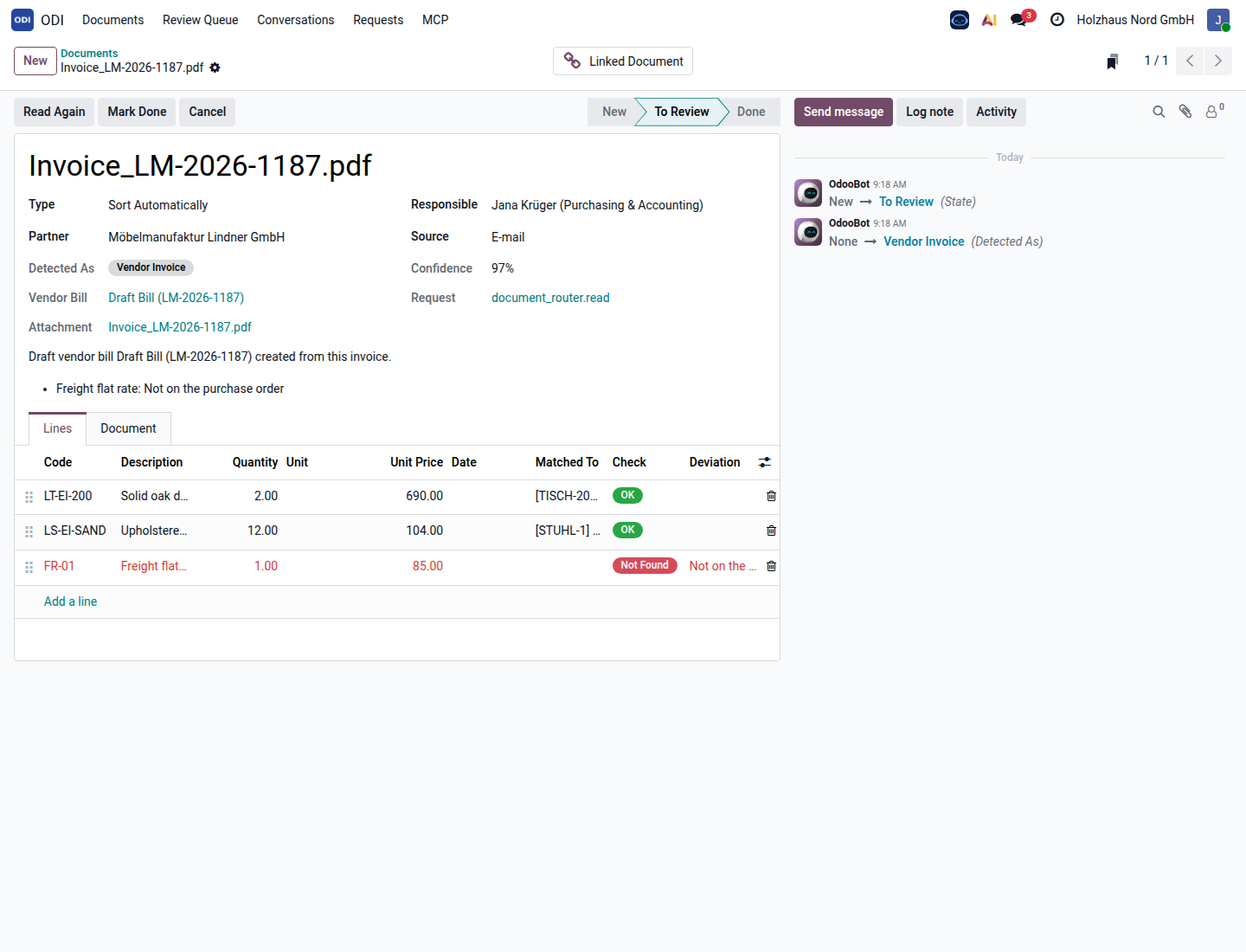Go to the next record arrow
Viewport: 1246px width, 952px height.
pos(1218,61)
